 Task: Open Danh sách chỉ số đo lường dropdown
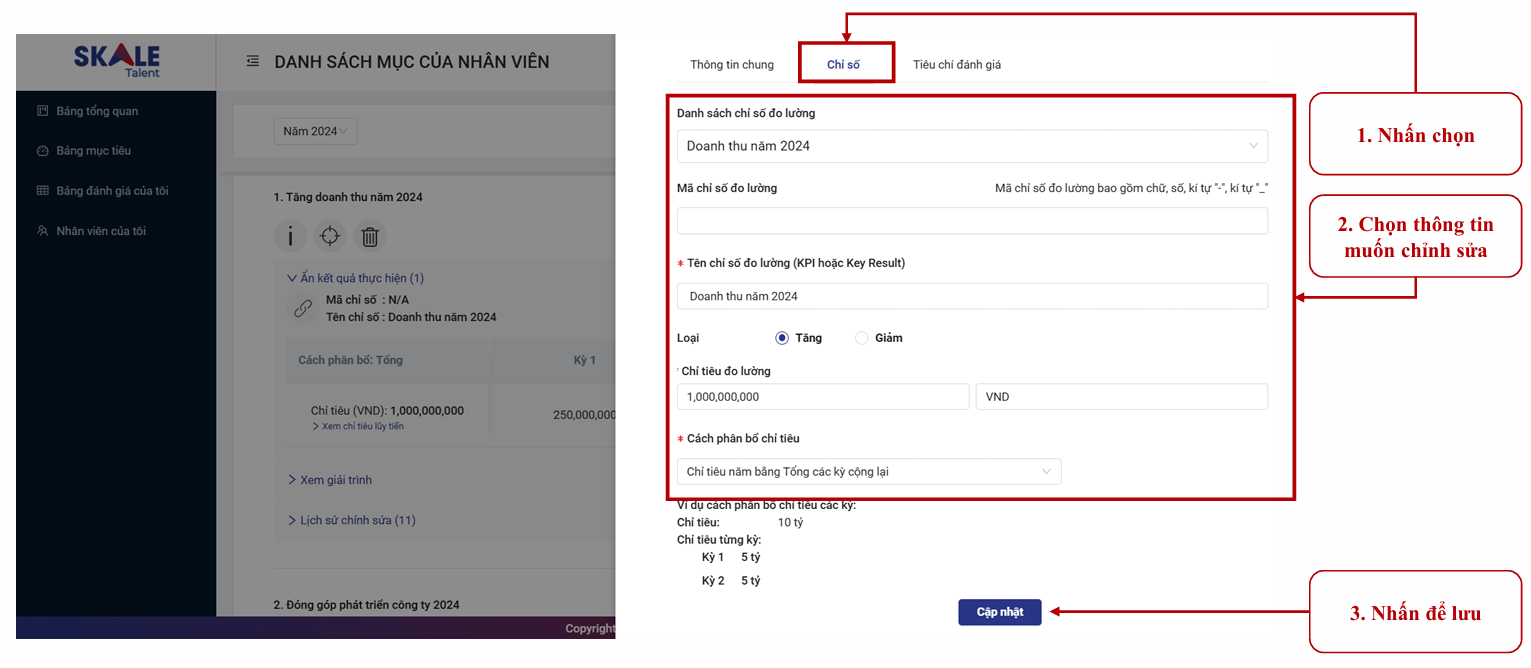click(x=971, y=146)
